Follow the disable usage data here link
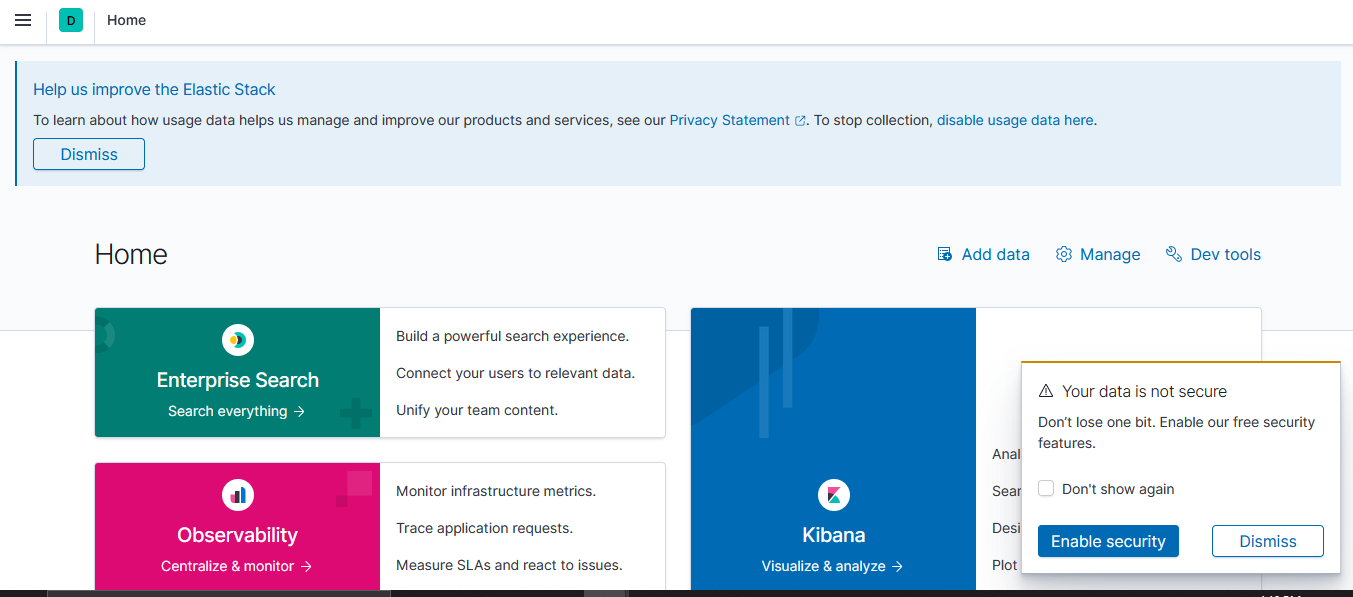The height and width of the screenshot is (597, 1353). (x=1015, y=120)
